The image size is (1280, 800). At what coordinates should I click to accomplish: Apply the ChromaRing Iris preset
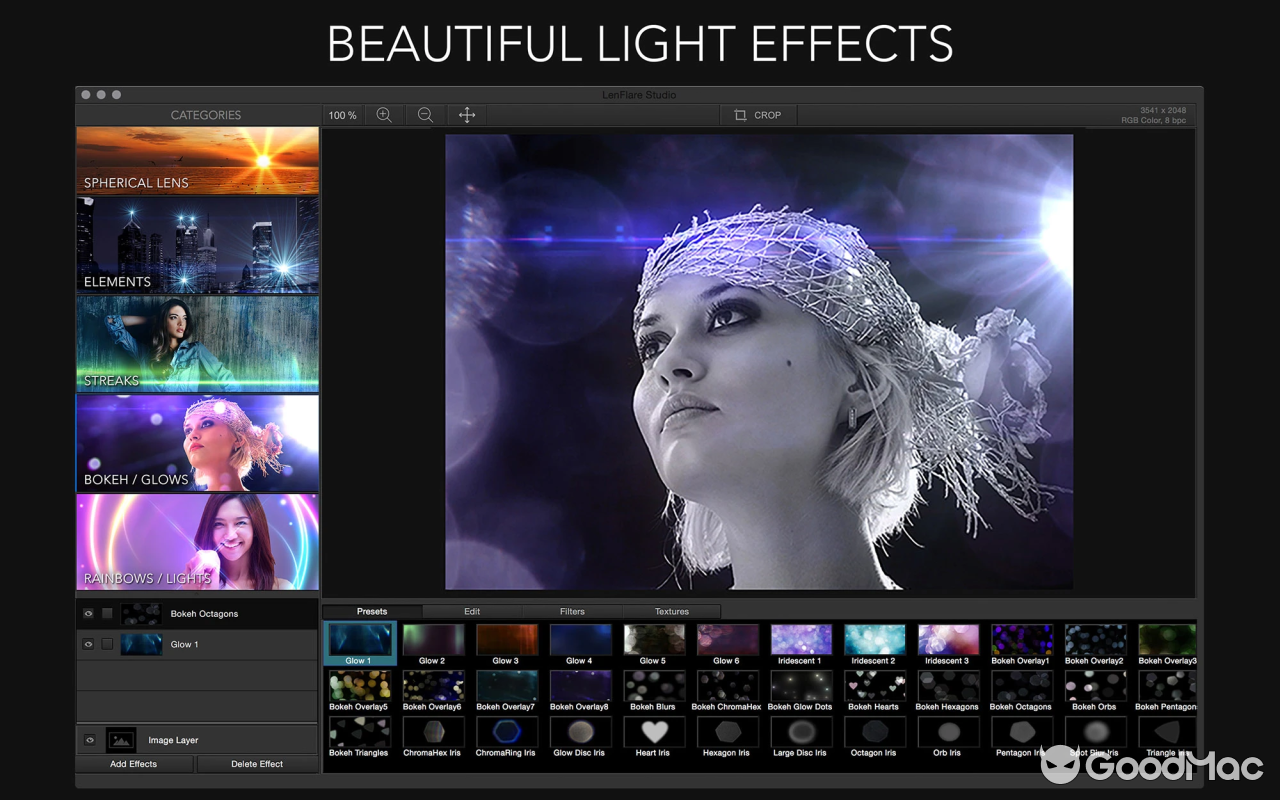[x=507, y=735]
